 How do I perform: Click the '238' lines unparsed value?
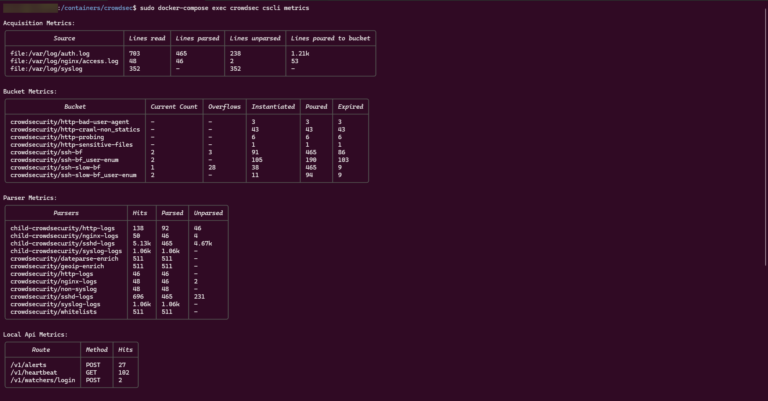236,53
